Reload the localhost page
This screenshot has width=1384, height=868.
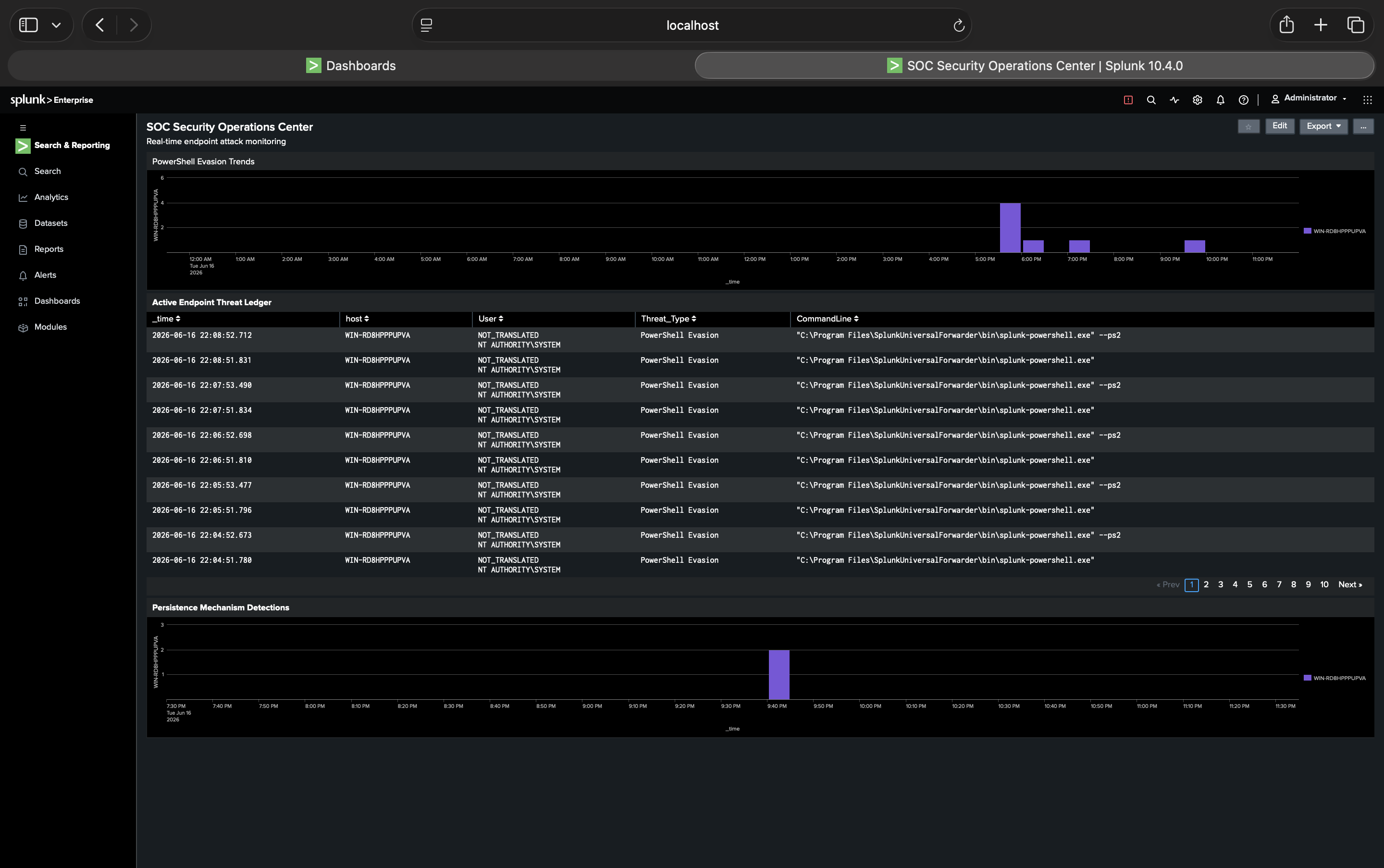click(958, 25)
